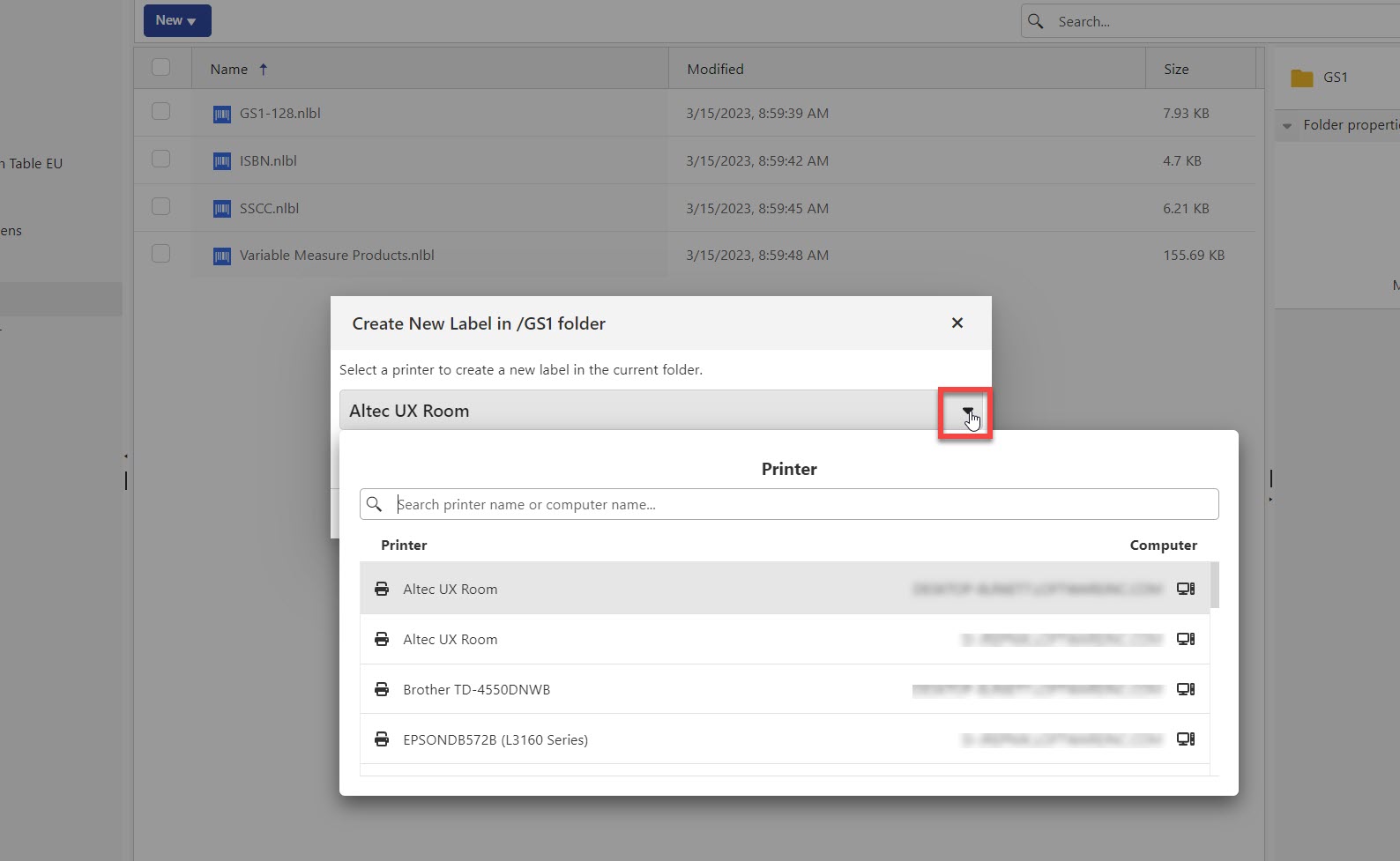Choose the EPSONDB572B (L3160 Series) printer
The image size is (1400, 861).
[495, 739]
